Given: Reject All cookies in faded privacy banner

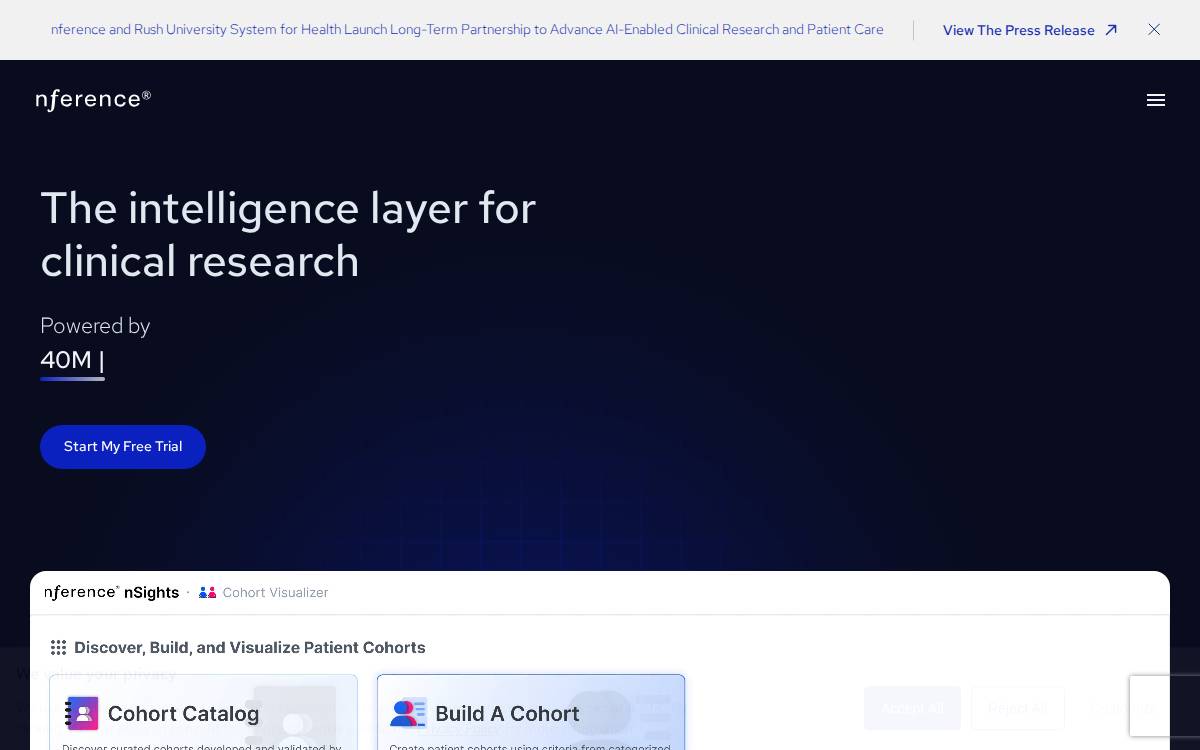Looking at the screenshot, I should pyautogui.click(x=1018, y=708).
